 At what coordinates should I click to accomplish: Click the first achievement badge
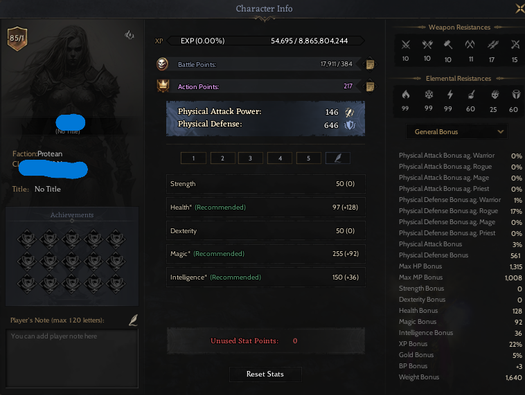27,239
